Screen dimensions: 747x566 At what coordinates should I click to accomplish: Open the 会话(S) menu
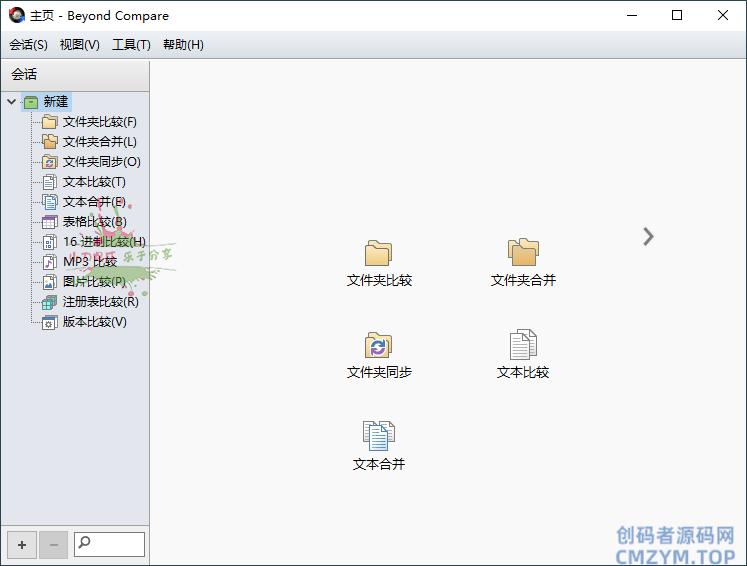(x=28, y=45)
